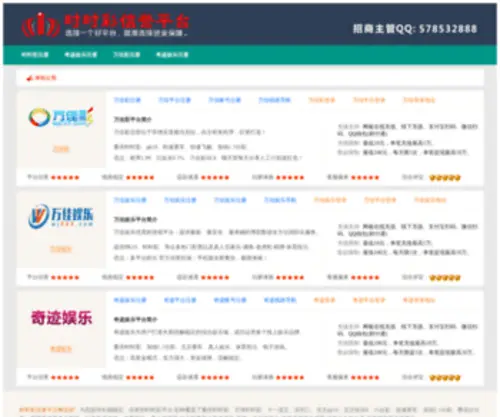This screenshot has width=500, height=417.
Task: Open third blue link in first platform card
Action: (x=225, y=100)
